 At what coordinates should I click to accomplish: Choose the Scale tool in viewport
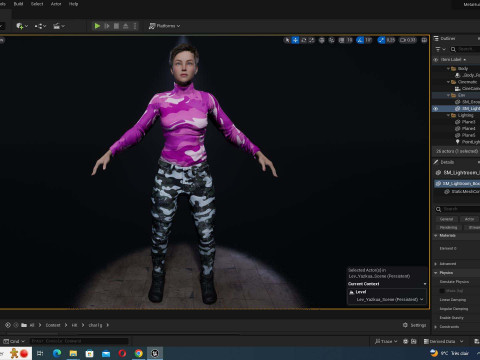pyautogui.click(x=312, y=40)
